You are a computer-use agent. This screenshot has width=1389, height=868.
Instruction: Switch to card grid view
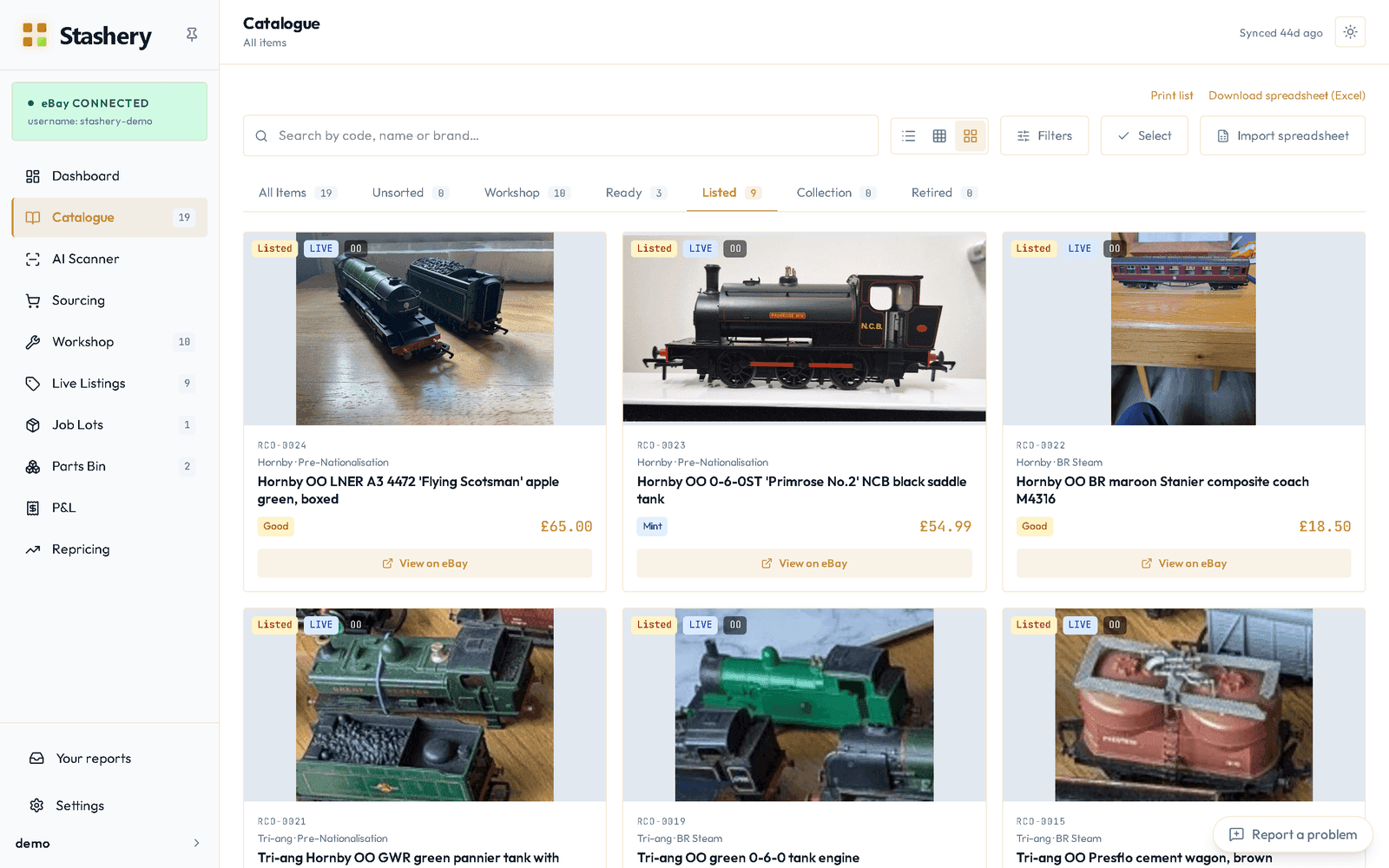coord(971,136)
